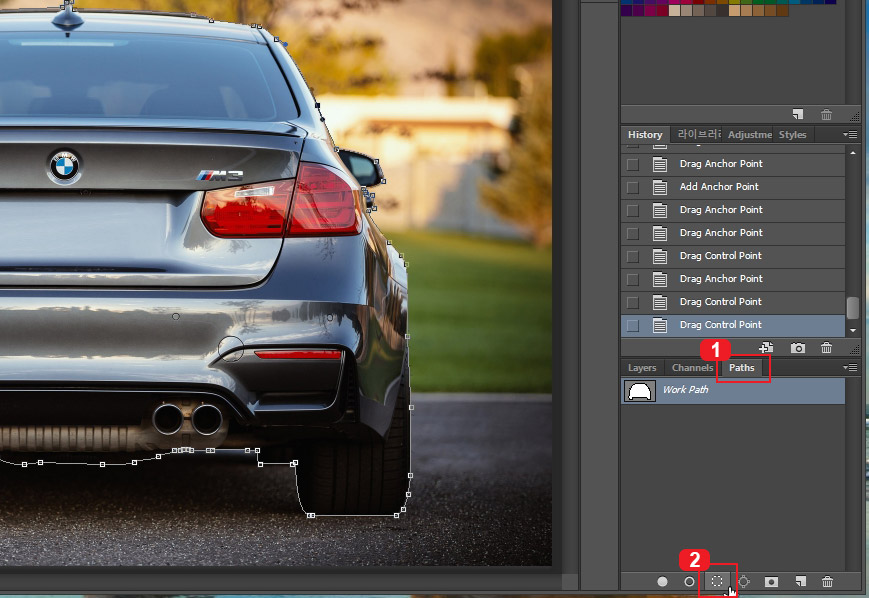
Task: Delete swatch trash icon in Swatches panel
Action: [x=826, y=114]
